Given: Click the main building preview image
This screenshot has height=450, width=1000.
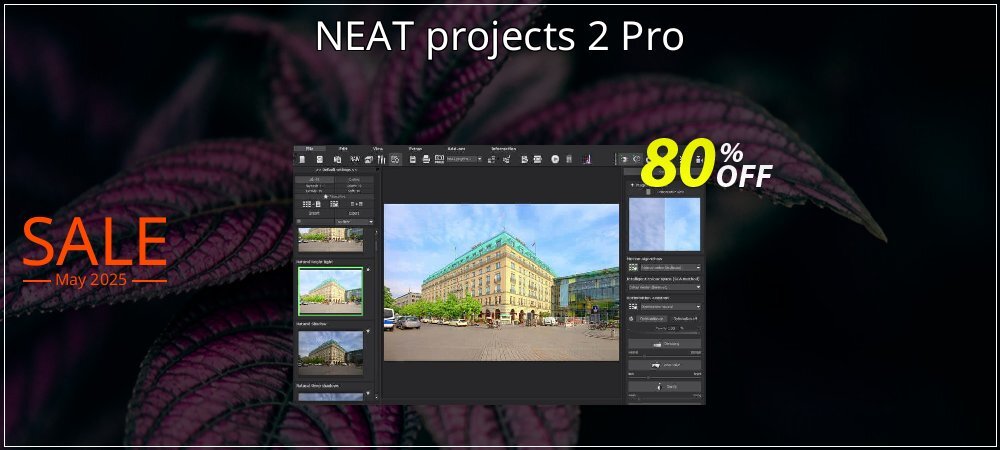Looking at the screenshot, I should [501, 282].
